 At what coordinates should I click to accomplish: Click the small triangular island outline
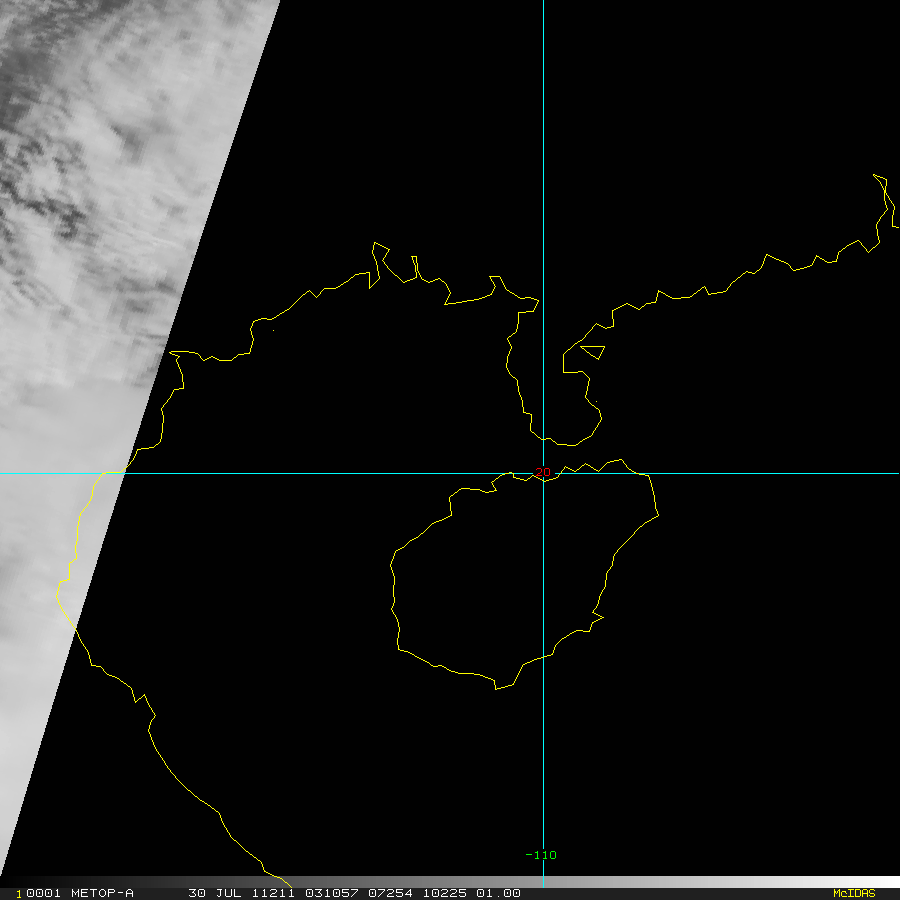click(594, 351)
